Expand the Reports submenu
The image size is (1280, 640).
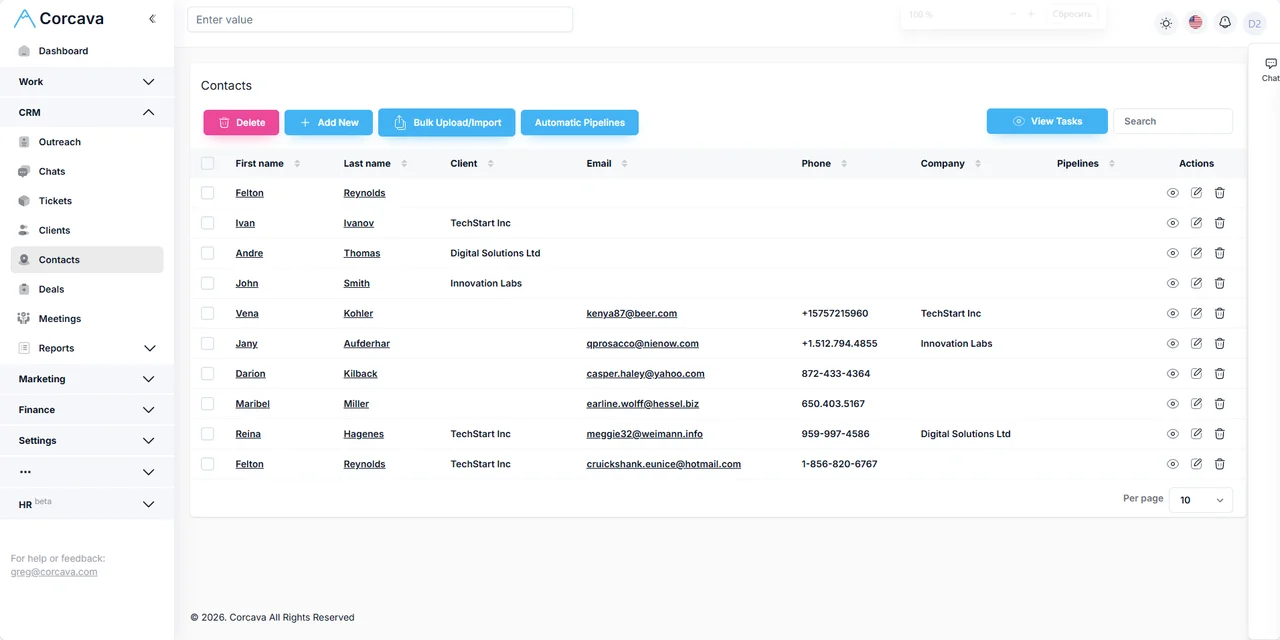pos(87,348)
